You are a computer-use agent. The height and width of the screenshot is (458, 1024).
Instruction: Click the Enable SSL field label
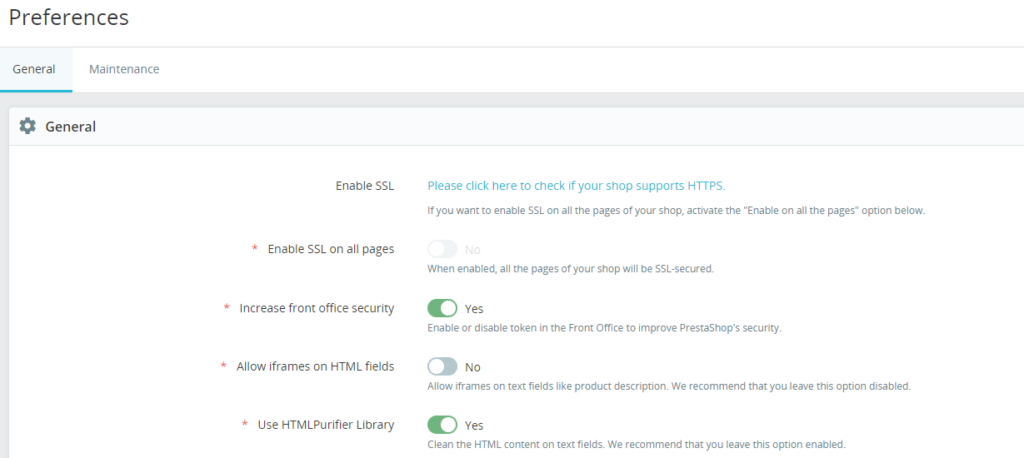click(365, 186)
